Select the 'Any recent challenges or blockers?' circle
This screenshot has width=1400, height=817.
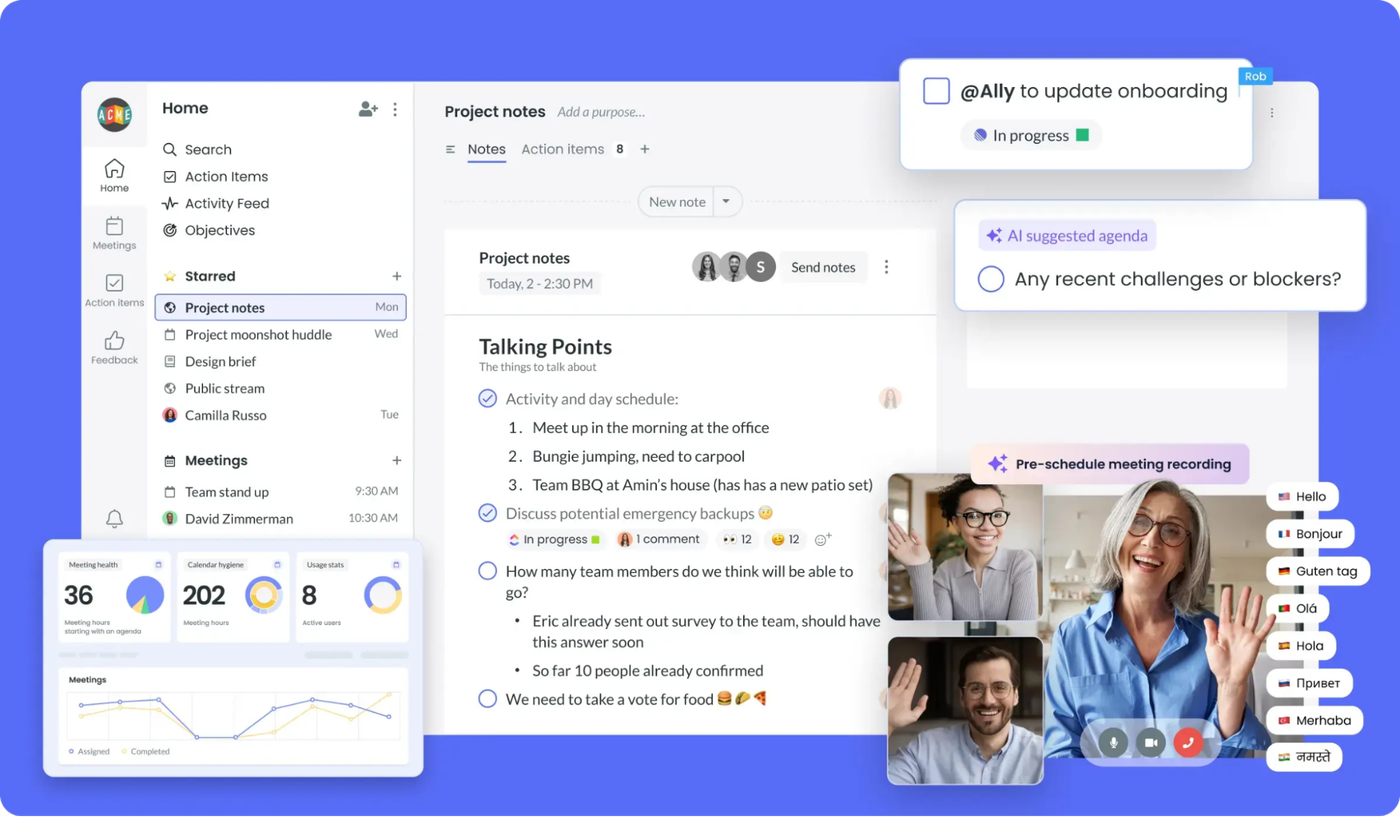point(990,279)
